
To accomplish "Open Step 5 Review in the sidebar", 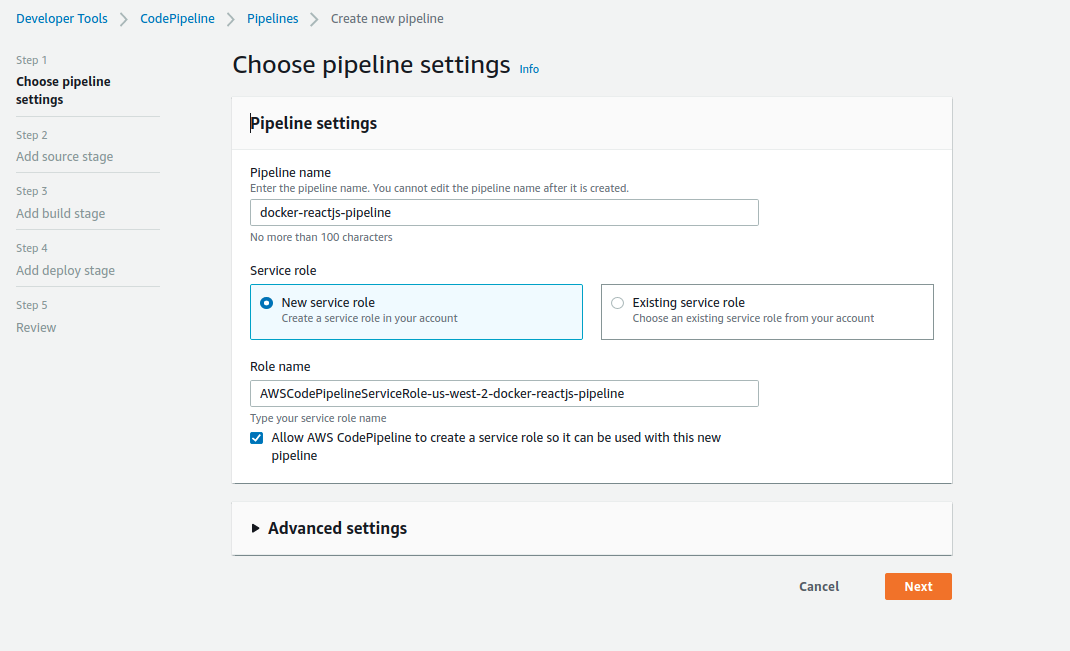I will (x=36, y=328).
